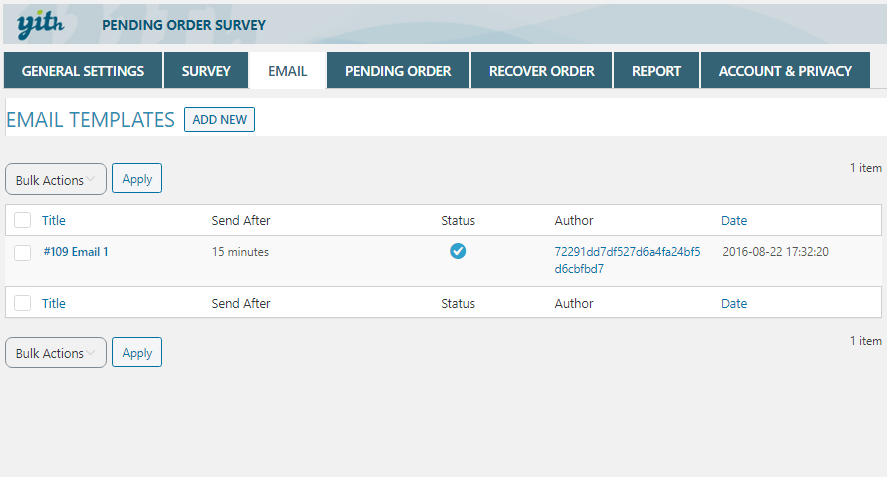
Task: Open the Account & Privacy tab
Action: (x=785, y=71)
